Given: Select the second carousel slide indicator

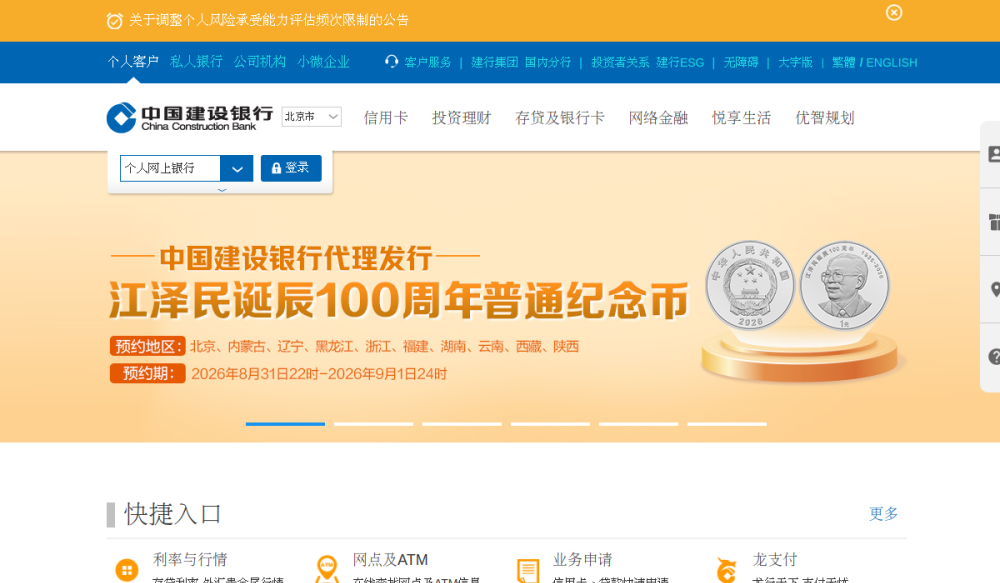Looking at the screenshot, I should [374, 424].
